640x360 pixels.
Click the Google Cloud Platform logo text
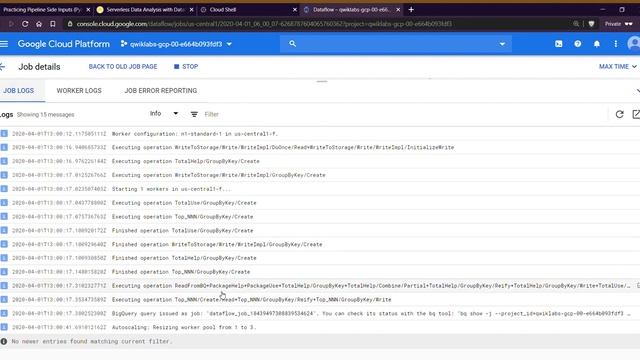[x=64, y=44]
